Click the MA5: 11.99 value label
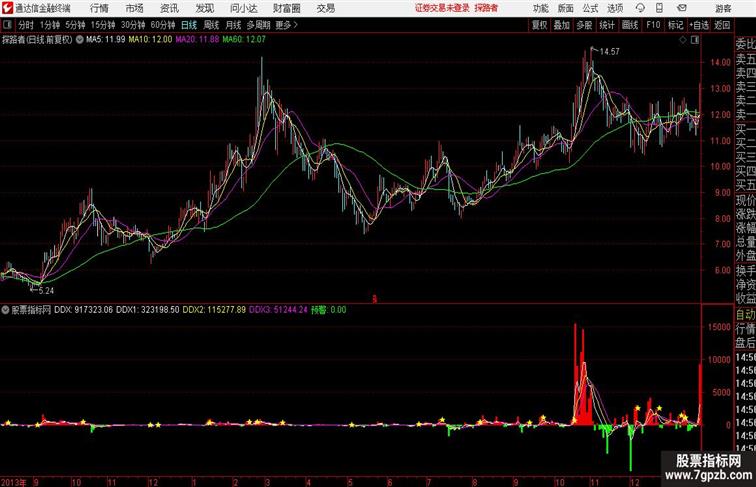The height and width of the screenshot is (487, 756). [106, 40]
